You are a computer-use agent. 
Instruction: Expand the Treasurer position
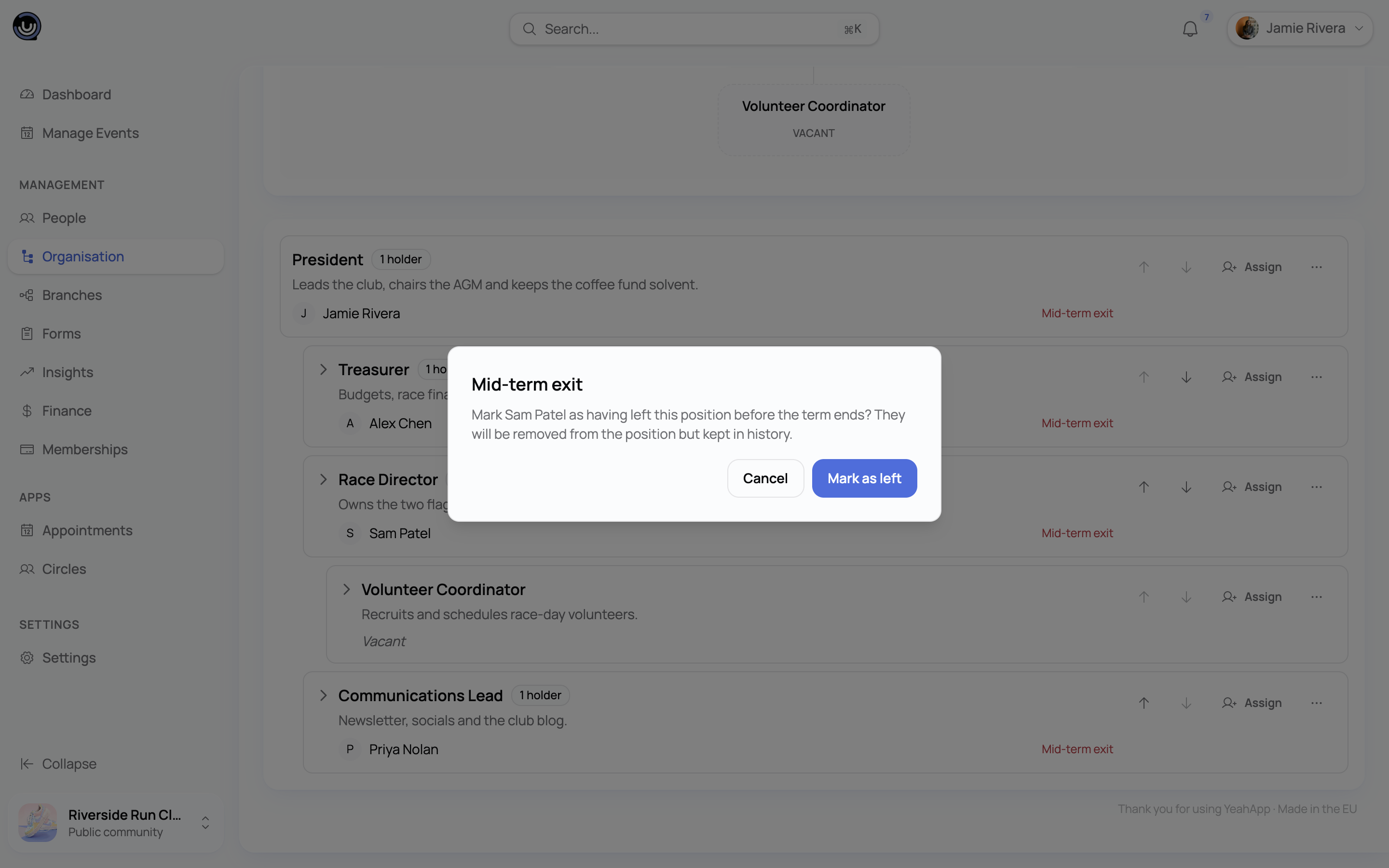click(x=324, y=369)
